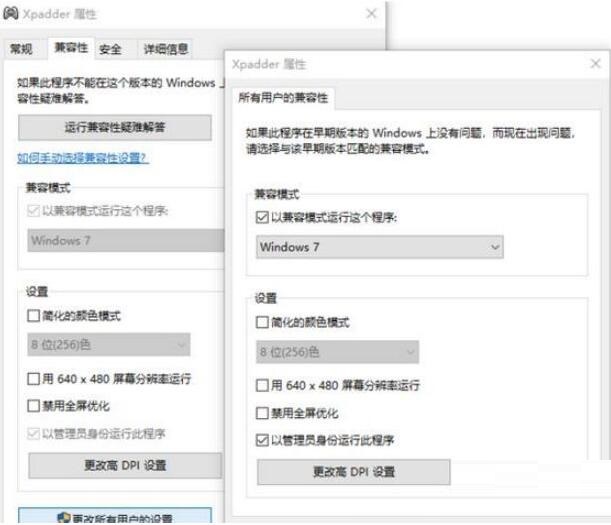Close the front Xpadder 属性 dialog
Image resolution: width=611 pixels, height=525 pixels.
(595, 64)
